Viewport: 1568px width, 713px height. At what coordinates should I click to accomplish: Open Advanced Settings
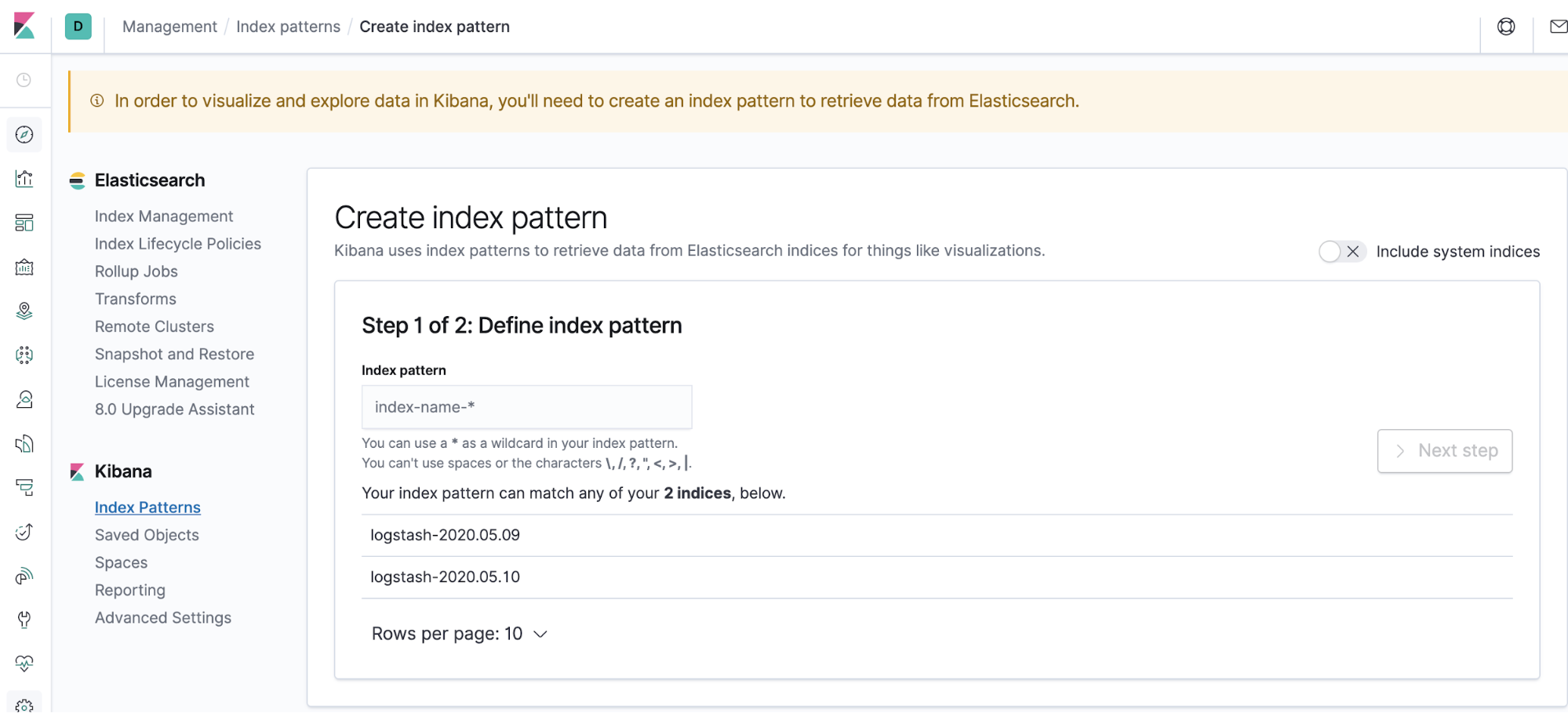pyautogui.click(x=163, y=618)
